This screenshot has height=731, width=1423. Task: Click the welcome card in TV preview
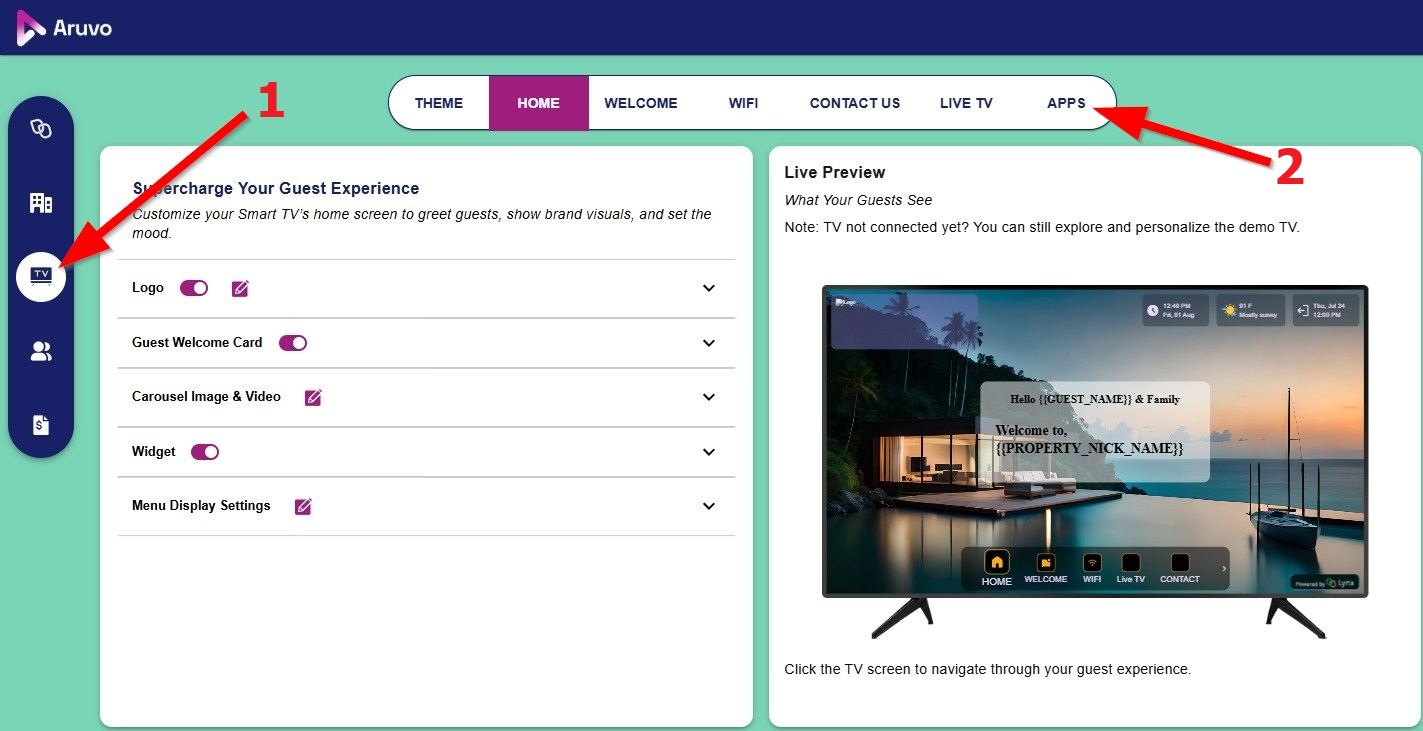[1093, 432]
